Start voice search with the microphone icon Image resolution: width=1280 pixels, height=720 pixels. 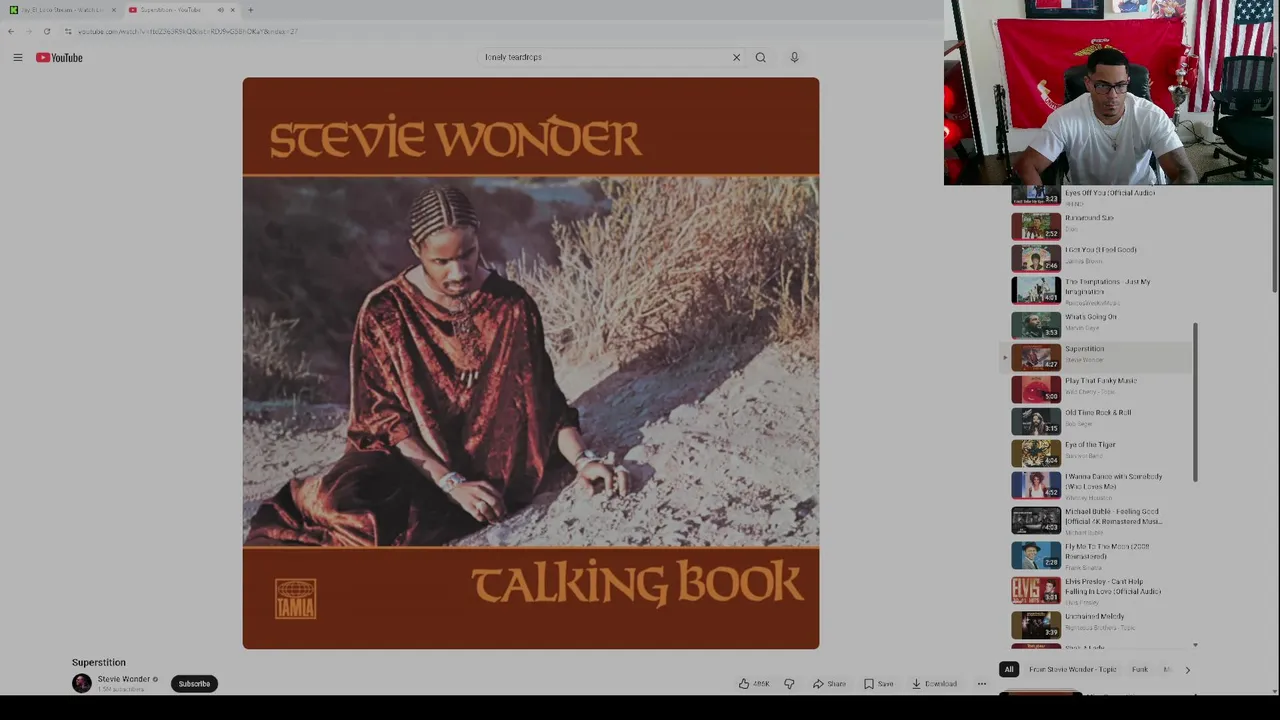794,57
